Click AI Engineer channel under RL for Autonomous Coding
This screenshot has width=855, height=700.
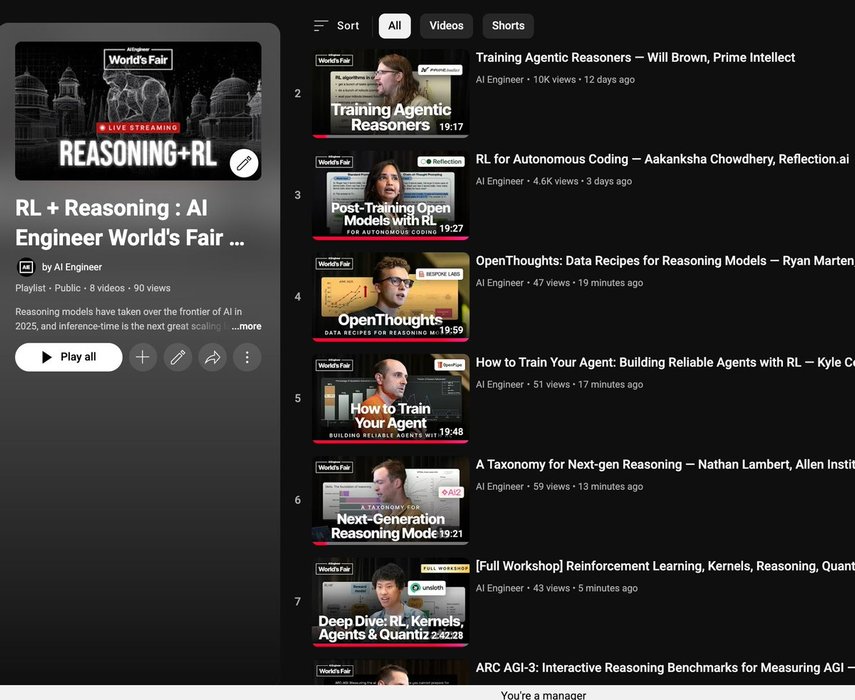(x=499, y=181)
